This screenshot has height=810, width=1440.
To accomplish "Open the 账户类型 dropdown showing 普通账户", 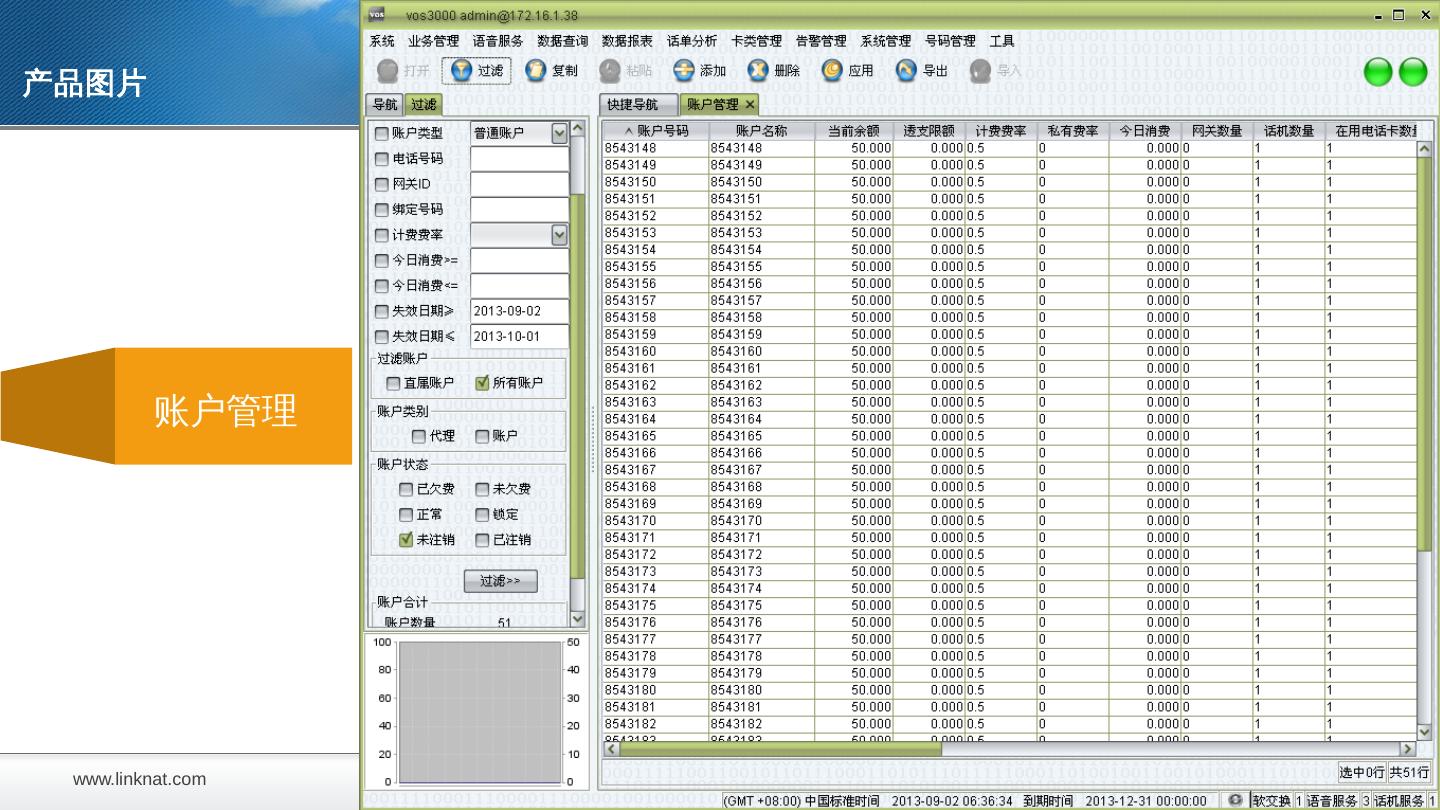I will pos(559,133).
